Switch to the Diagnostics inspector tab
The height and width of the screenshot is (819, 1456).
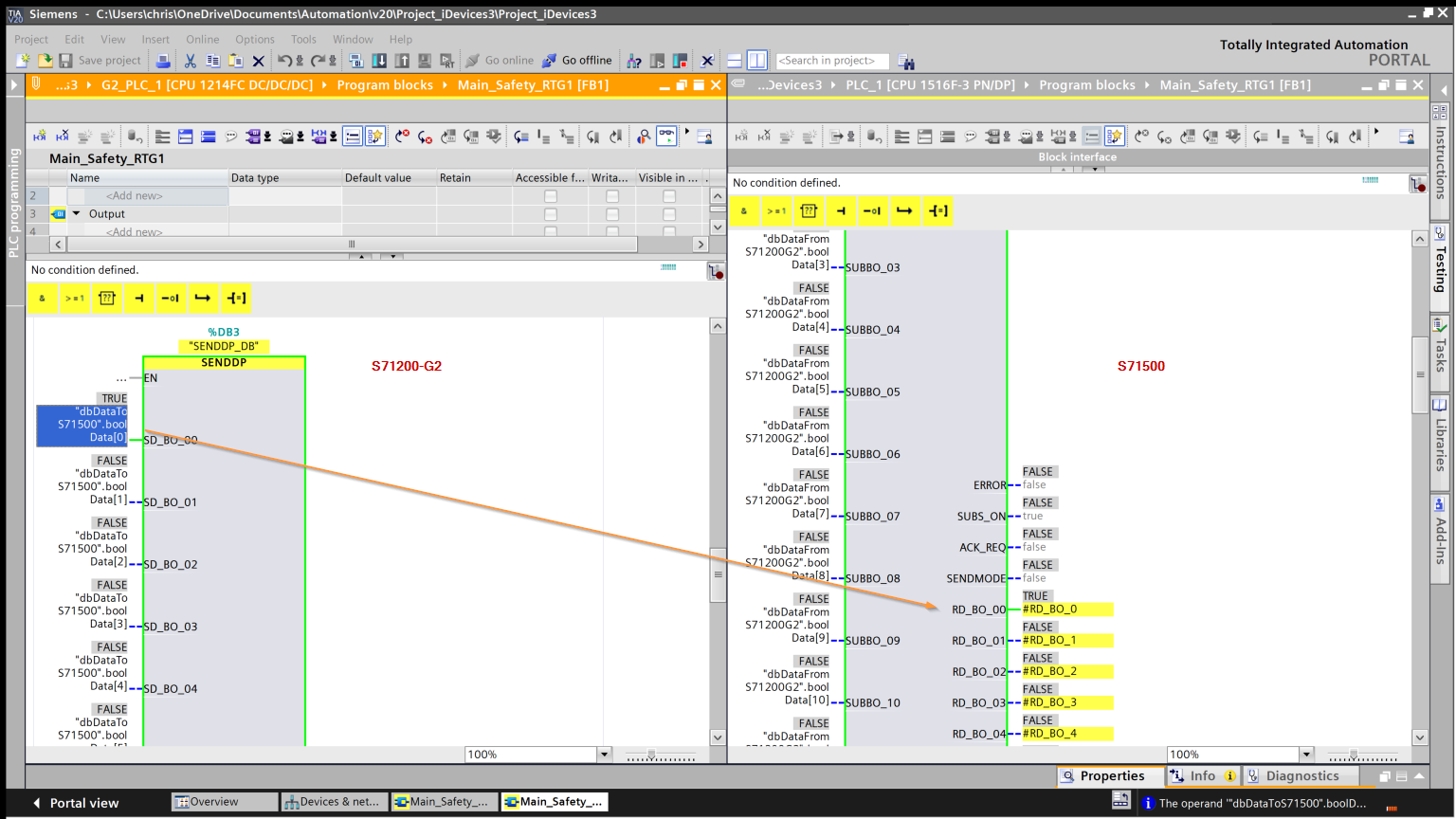(1301, 776)
